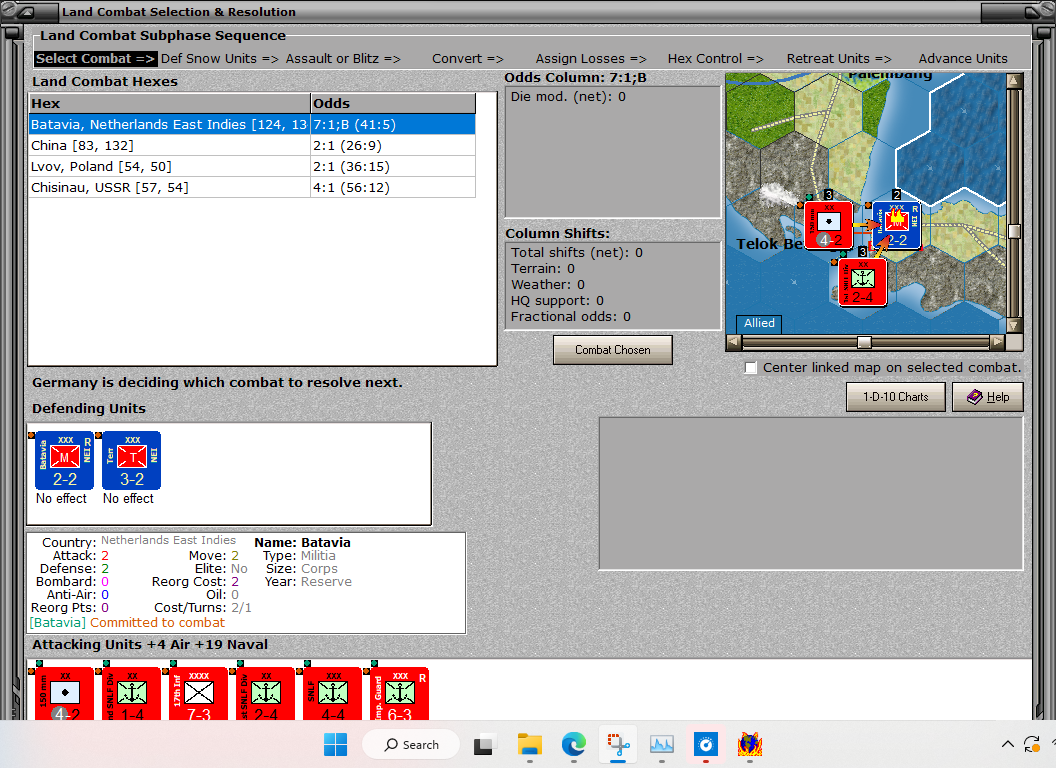1056x768 pixels.
Task: Pick the 17th Inf 7-3 attacking unit
Action: (x=198, y=694)
